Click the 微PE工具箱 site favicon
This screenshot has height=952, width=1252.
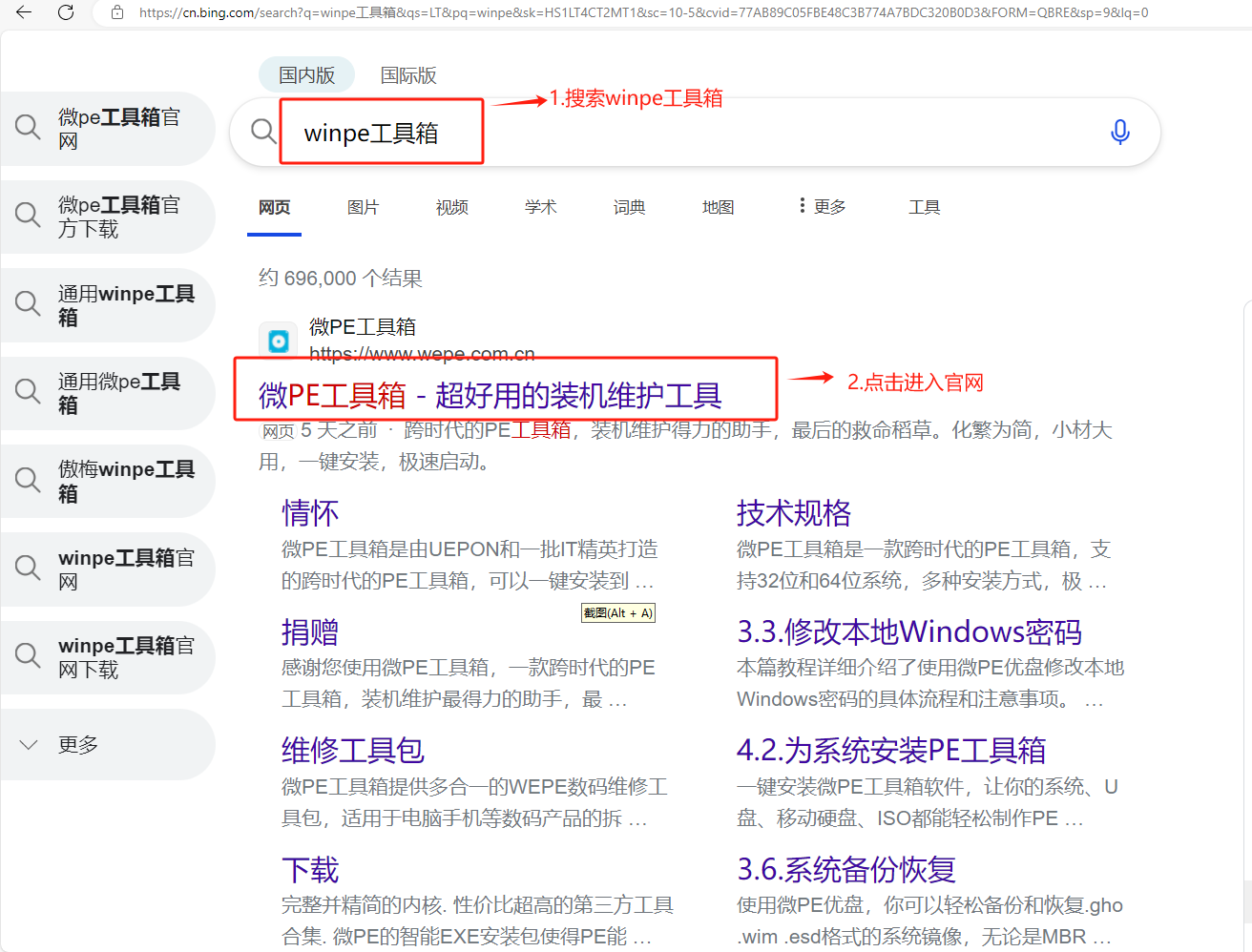[279, 341]
